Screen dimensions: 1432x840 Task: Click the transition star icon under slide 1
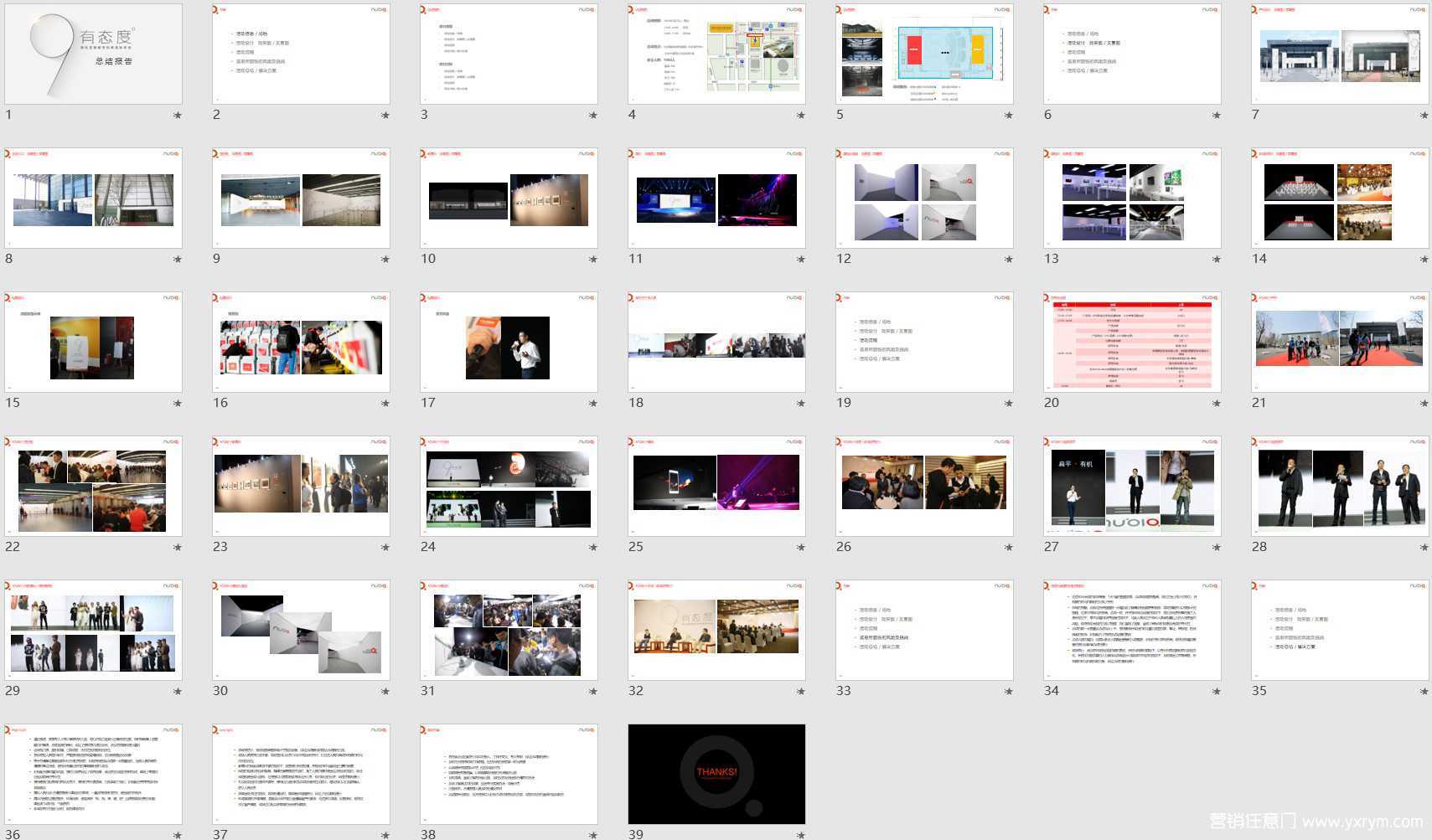point(178,116)
